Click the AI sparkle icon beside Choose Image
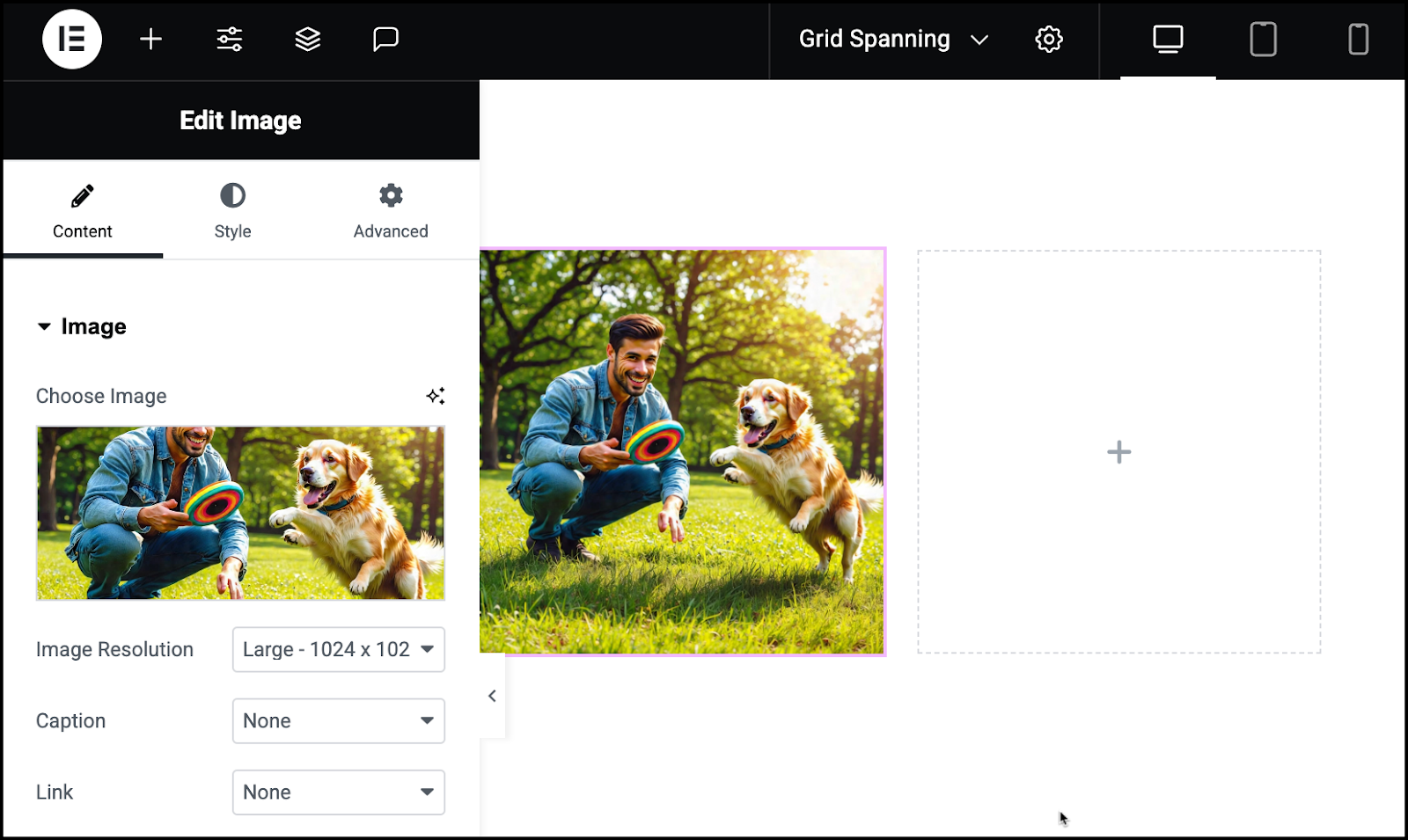 (x=436, y=396)
